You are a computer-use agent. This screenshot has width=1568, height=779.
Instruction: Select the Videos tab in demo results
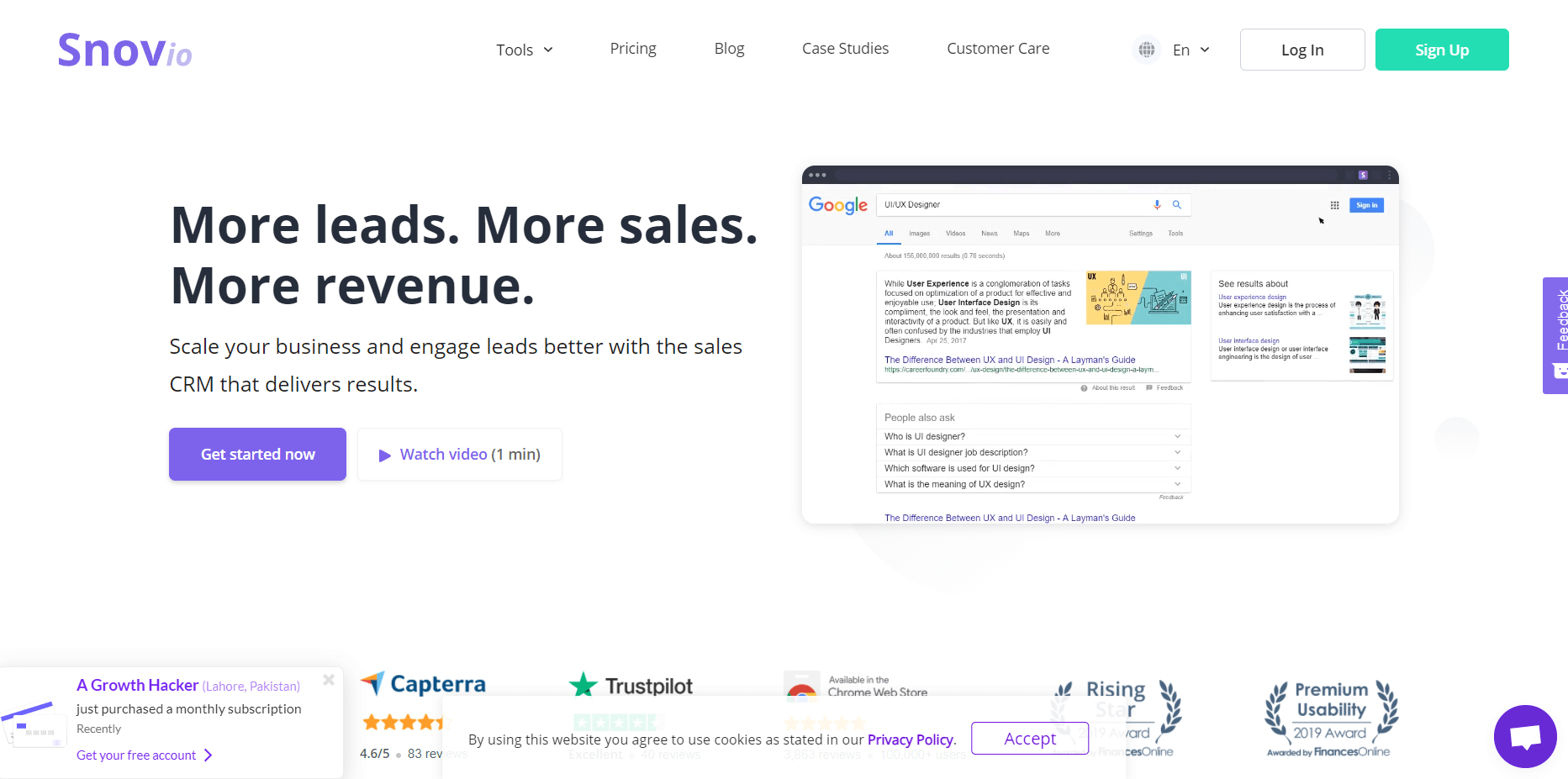tap(955, 234)
